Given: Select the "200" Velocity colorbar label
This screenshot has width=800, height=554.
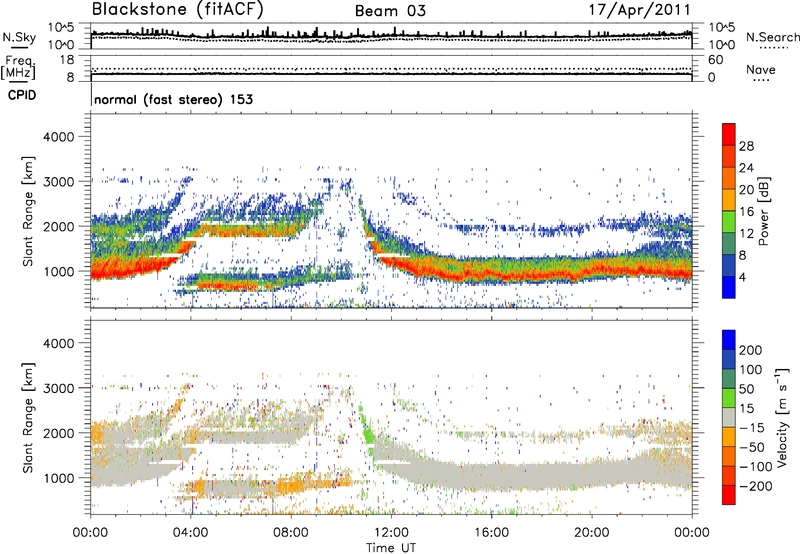Looking at the screenshot, I should [x=750, y=350].
